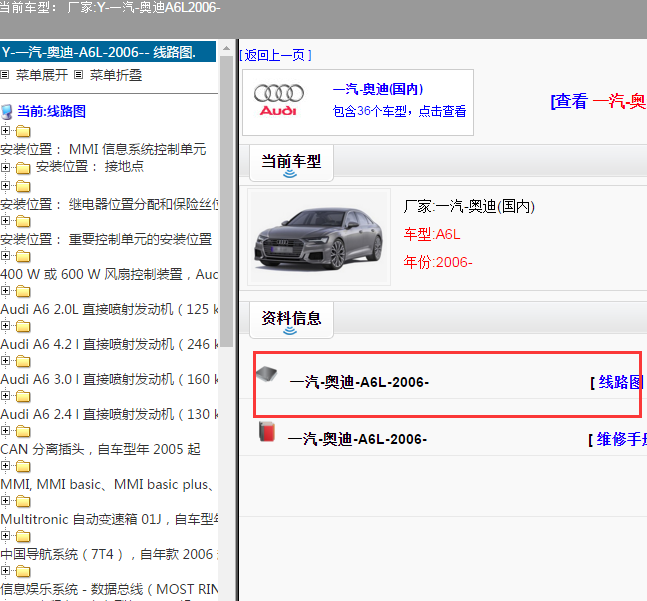Open folder icon above 中国导航系统 (7T4)

click(23, 537)
